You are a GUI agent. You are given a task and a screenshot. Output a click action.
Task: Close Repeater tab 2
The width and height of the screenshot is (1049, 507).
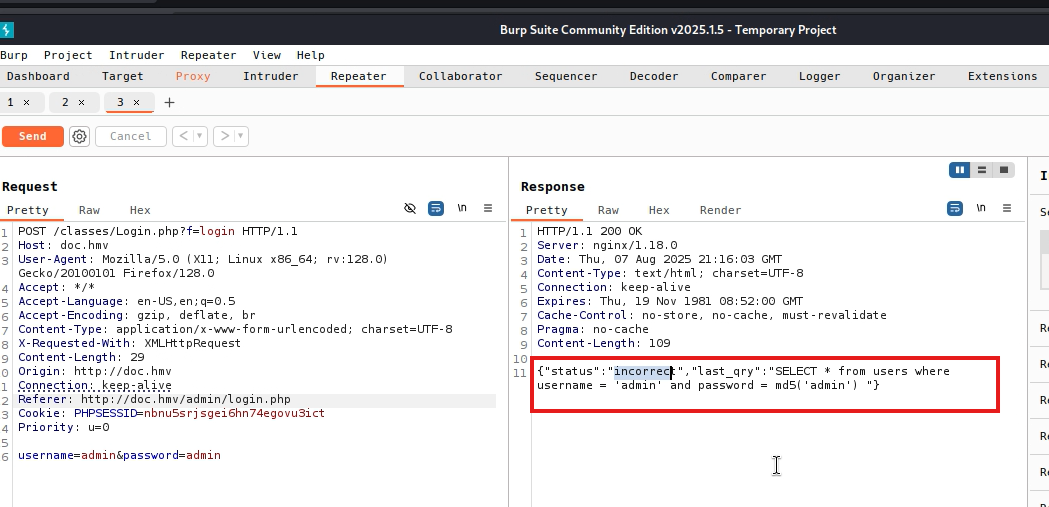[x=82, y=102]
